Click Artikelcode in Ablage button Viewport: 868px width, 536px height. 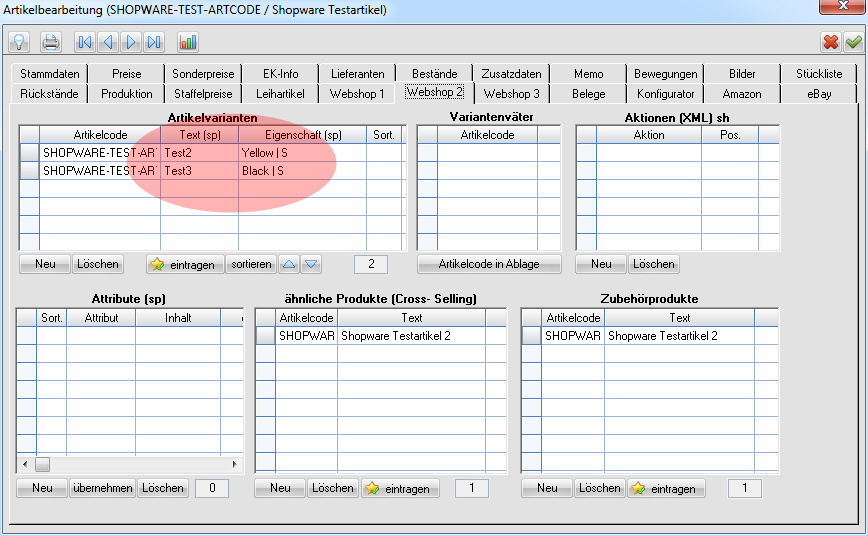pyautogui.click(x=489, y=264)
